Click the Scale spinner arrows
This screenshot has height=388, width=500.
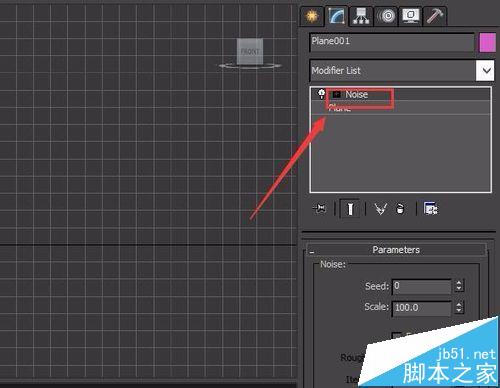tap(459, 308)
